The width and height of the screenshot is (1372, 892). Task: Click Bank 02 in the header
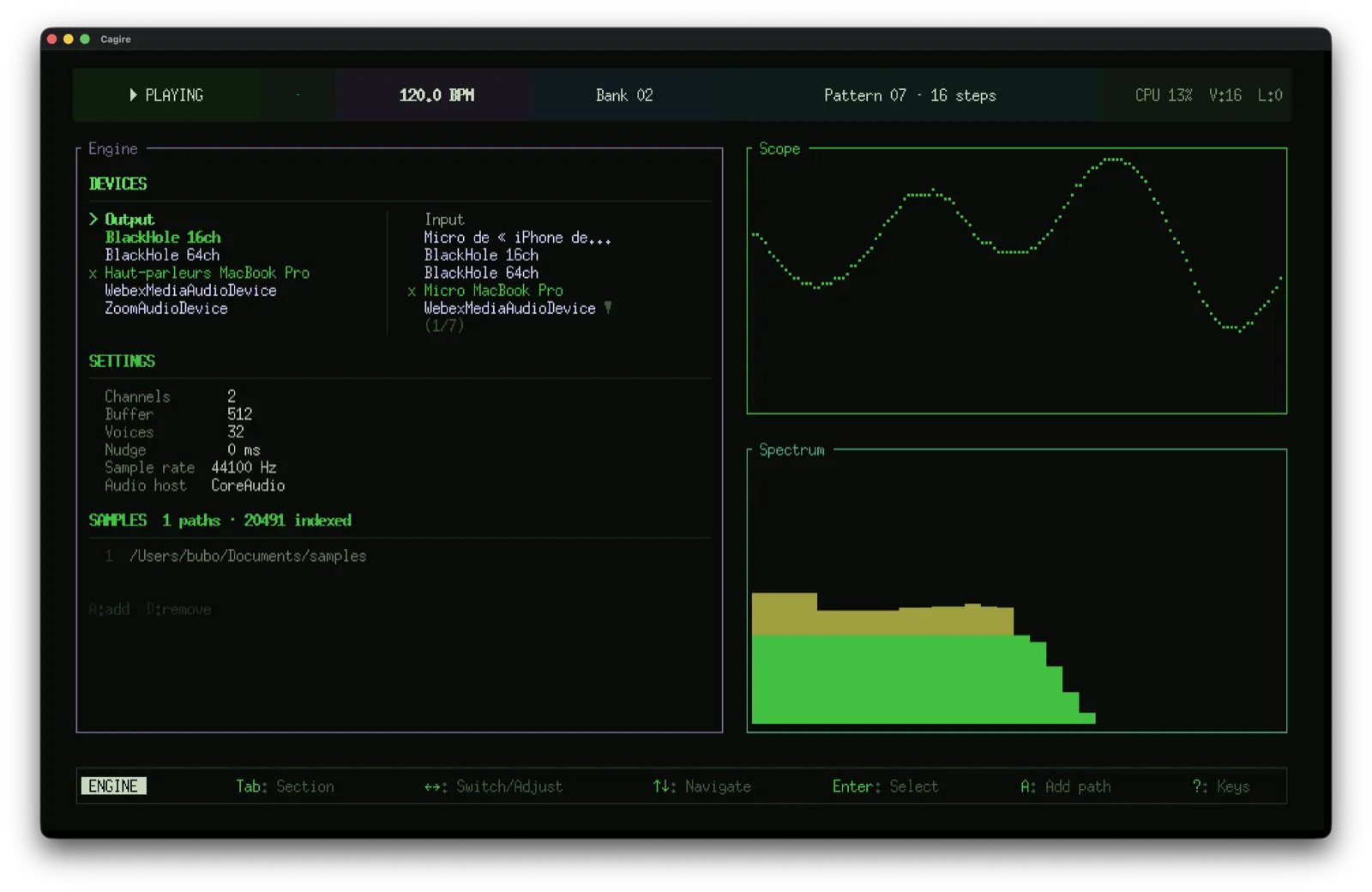pyautogui.click(x=624, y=95)
